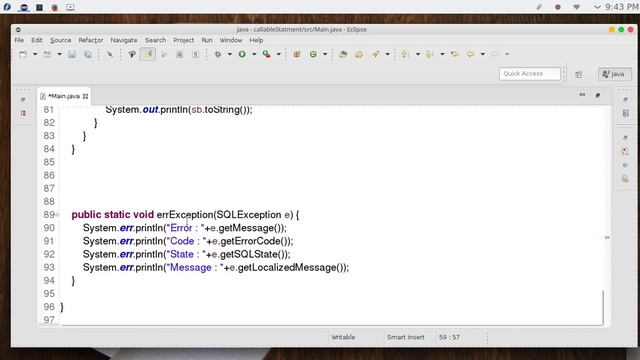Click inside the Quick Access field
The width and height of the screenshot is (640, 360).
(x=529, y=73)
